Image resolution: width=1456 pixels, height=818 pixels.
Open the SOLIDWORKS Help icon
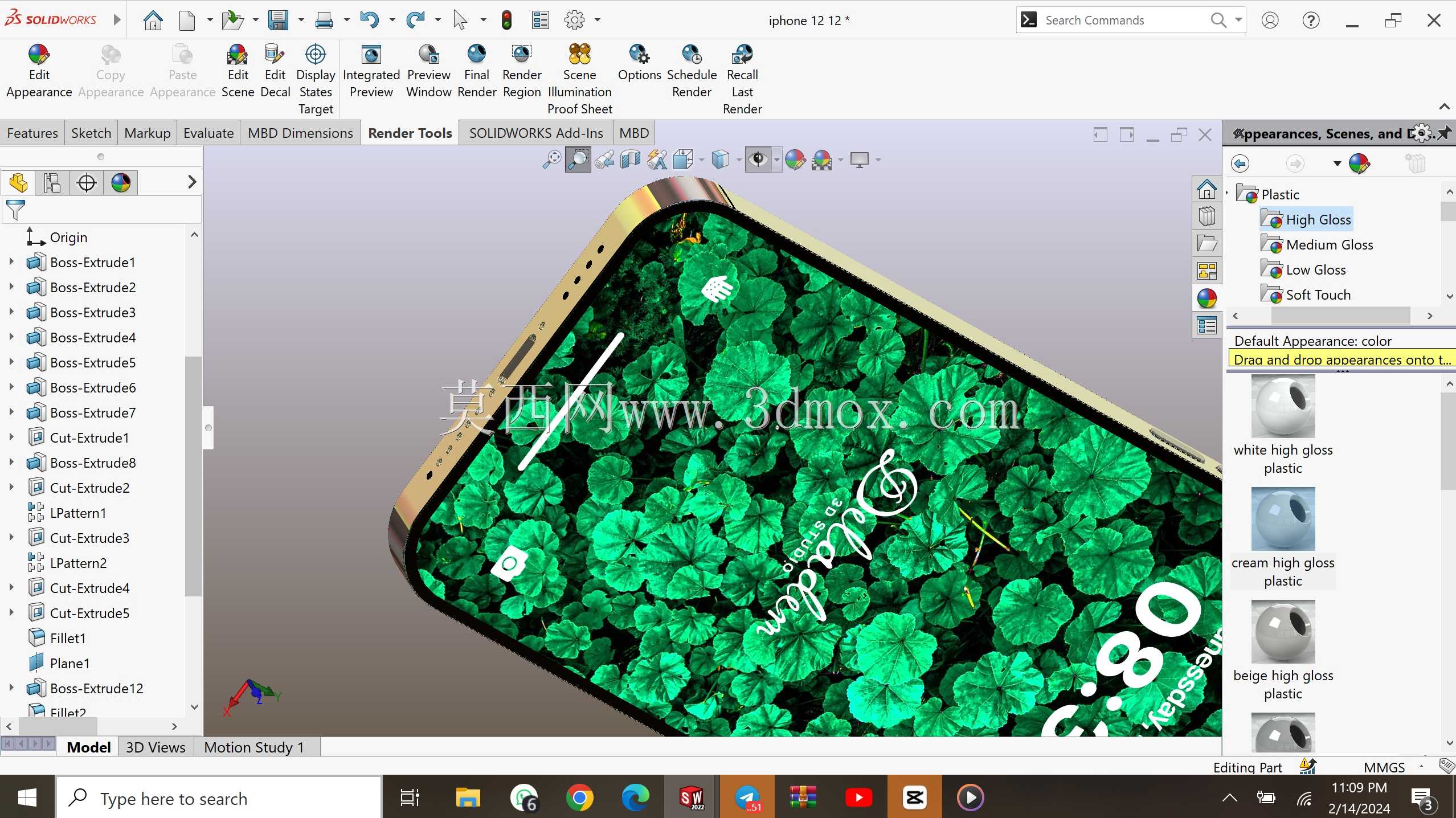click(x=1311, y=21)
